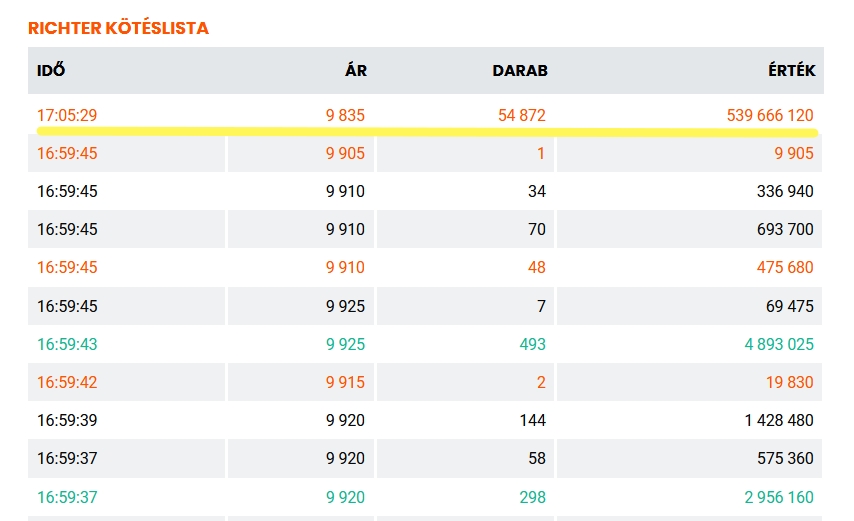Click the ÁR column header

356,71
